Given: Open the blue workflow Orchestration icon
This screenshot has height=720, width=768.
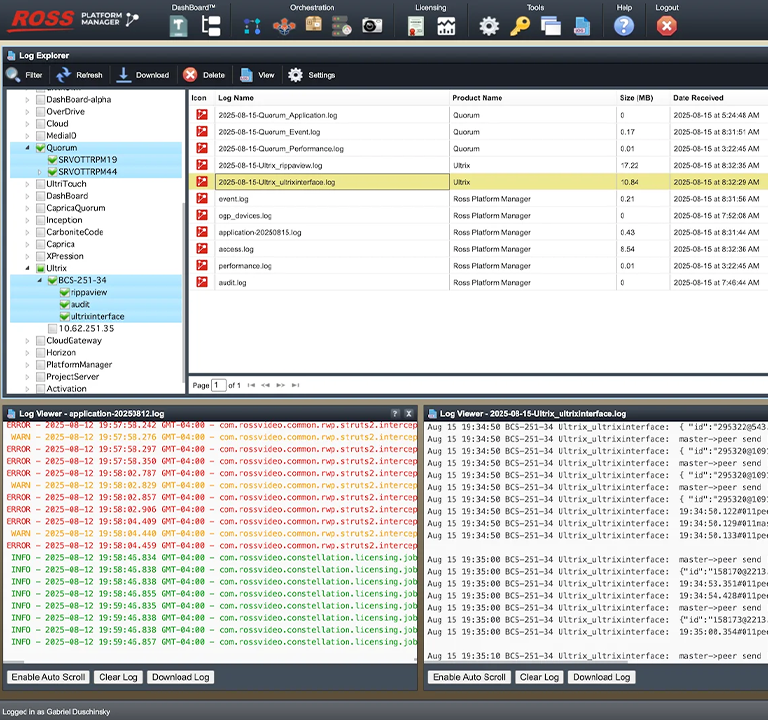Looking at the screenshot, I should click(252, 26).
